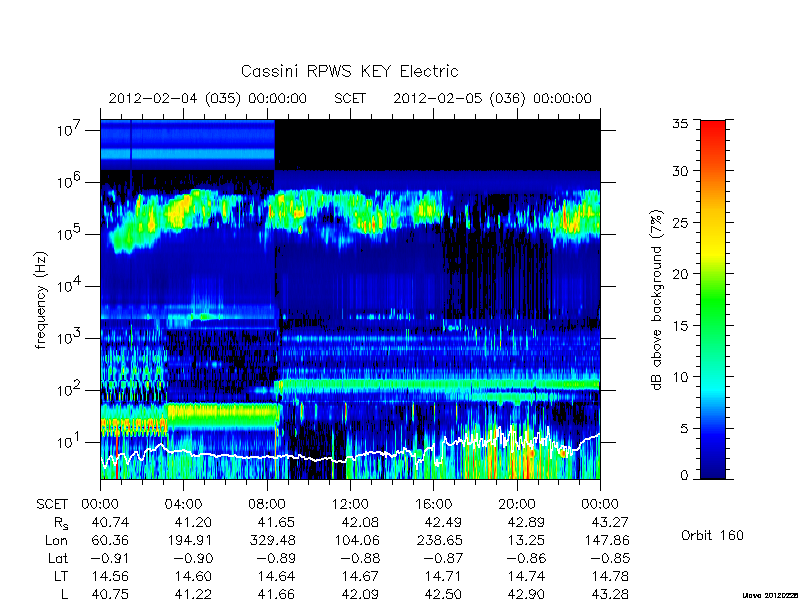Click the 10^4 frequency axis label
The height and width of the screenshot is (600, 800).
coord(67,286)
